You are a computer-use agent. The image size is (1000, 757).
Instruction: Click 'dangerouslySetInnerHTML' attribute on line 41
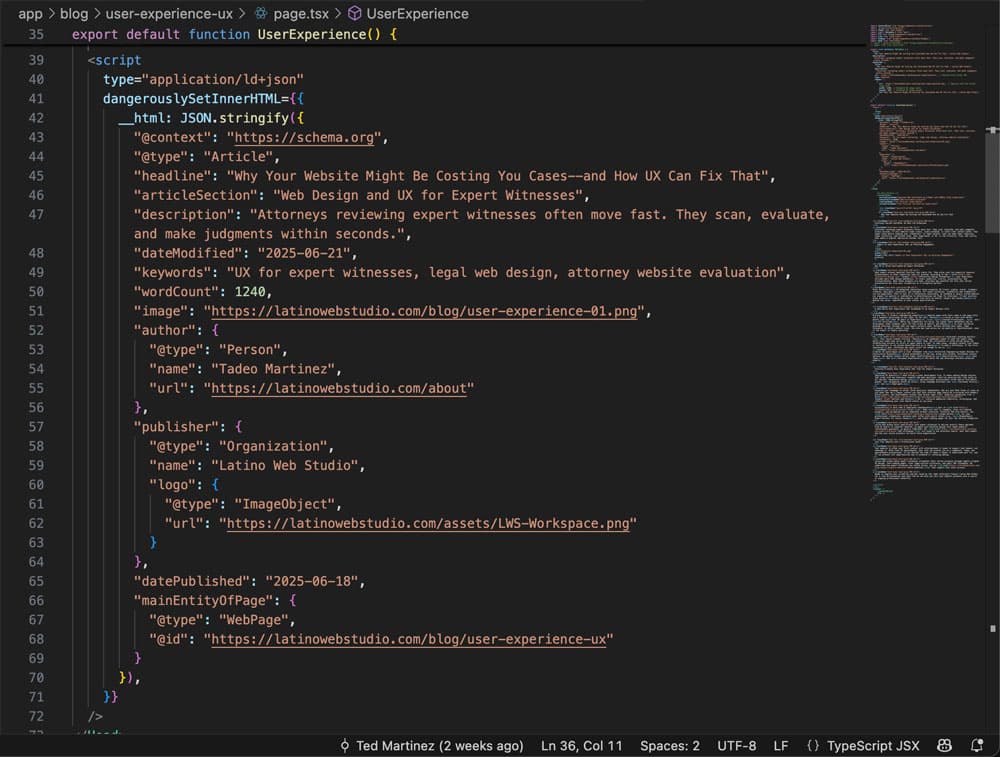[x=191, y=98]
